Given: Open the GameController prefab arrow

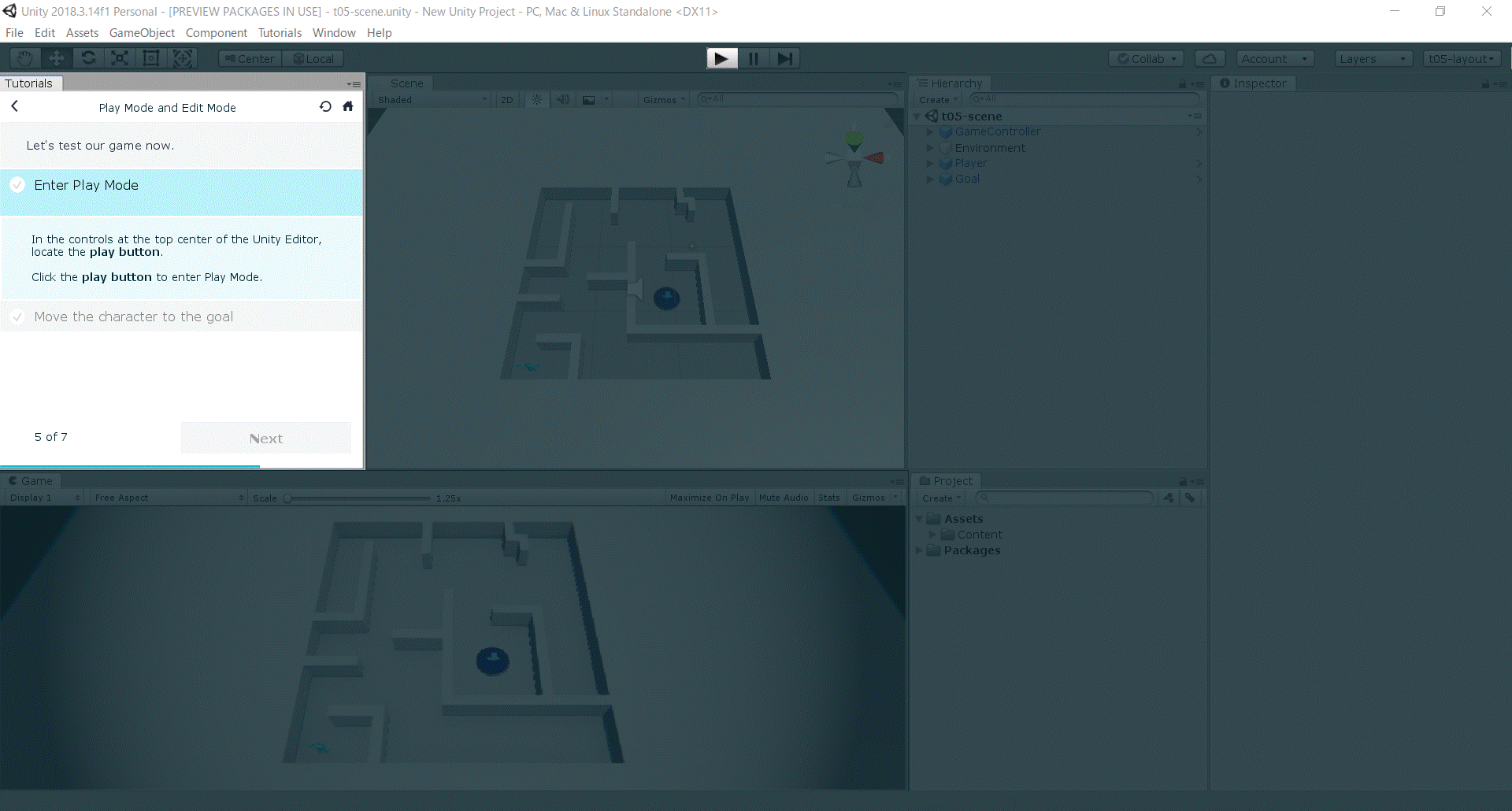Looking at the screenshot, I should point(1199,131).
